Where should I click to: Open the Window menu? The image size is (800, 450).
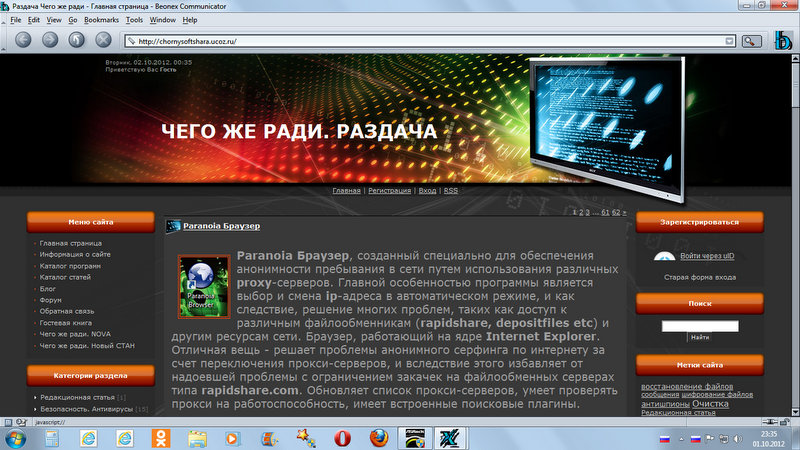[x=162, y=20]
